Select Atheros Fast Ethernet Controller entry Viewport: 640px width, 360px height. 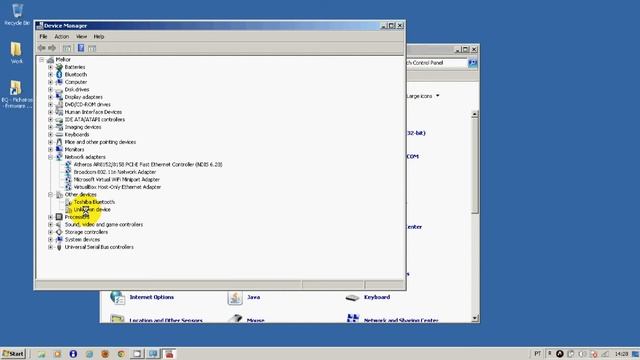148,164
